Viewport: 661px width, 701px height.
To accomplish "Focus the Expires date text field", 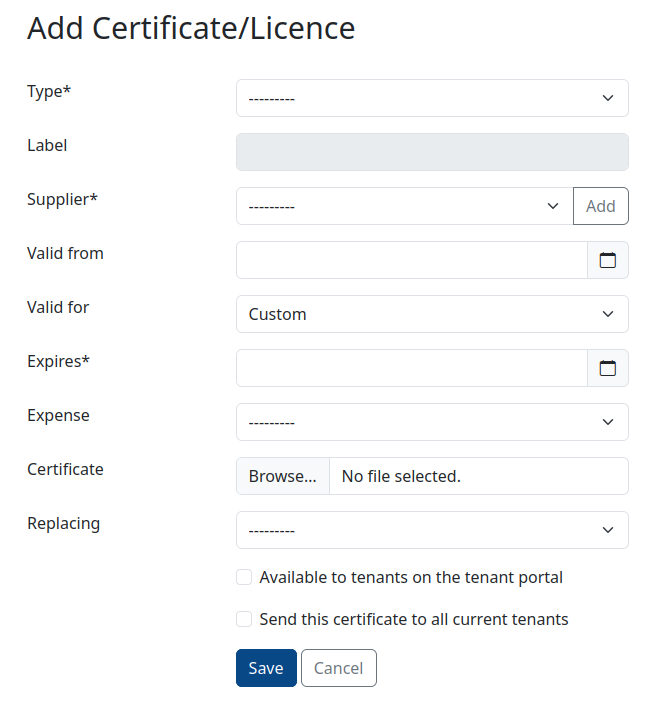I will [412, 368].
